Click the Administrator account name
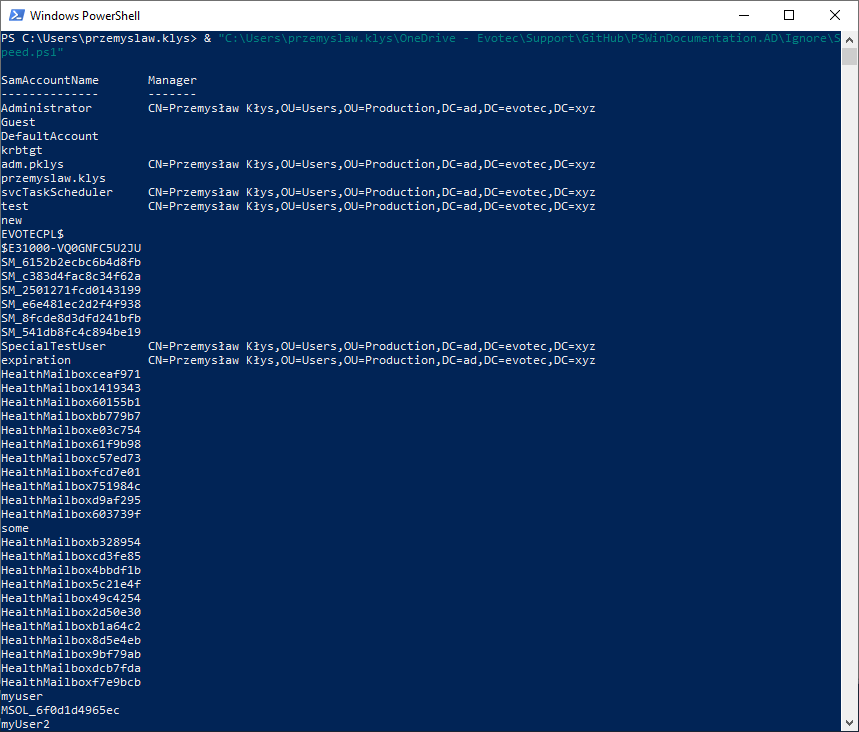This screenshot has height=732, width=859. coord(46,108)
